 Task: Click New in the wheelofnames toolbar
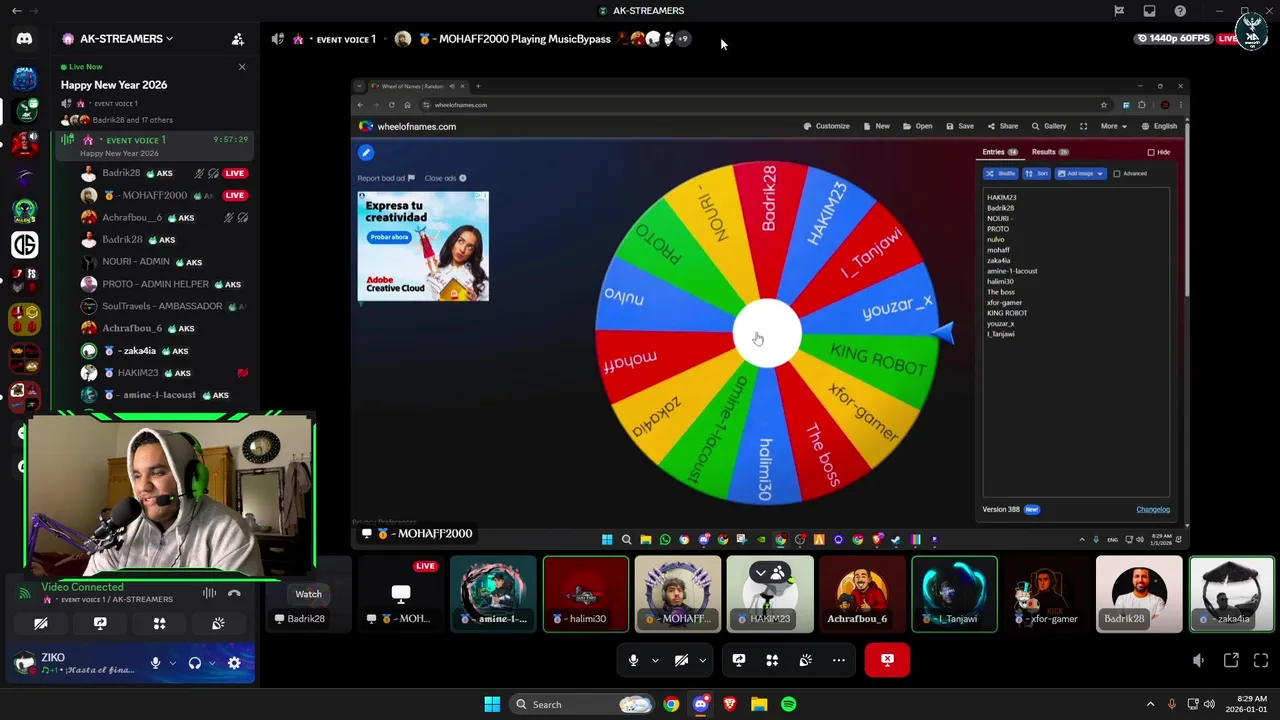coord(877,126)
